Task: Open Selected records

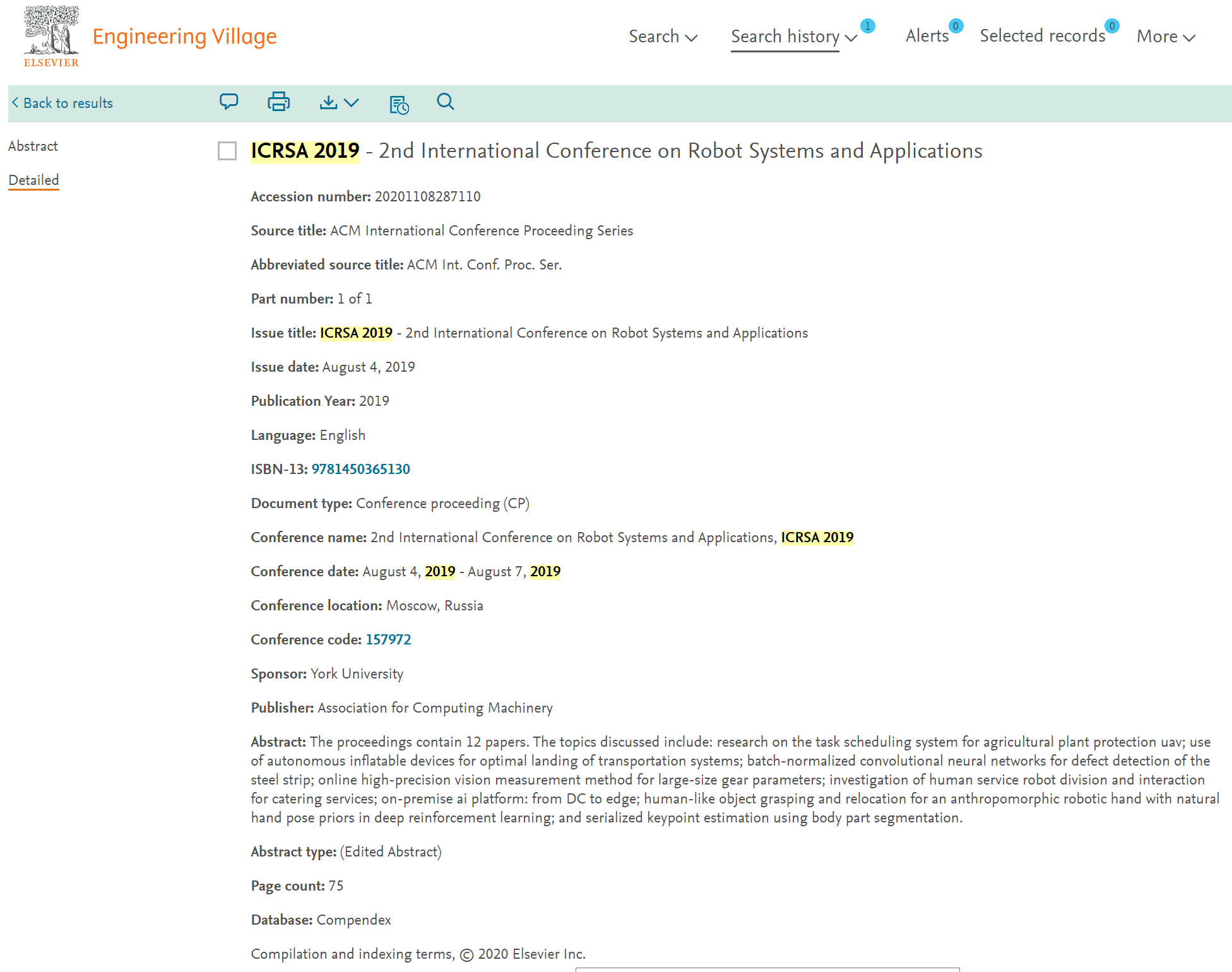Action: [1043, 36]
